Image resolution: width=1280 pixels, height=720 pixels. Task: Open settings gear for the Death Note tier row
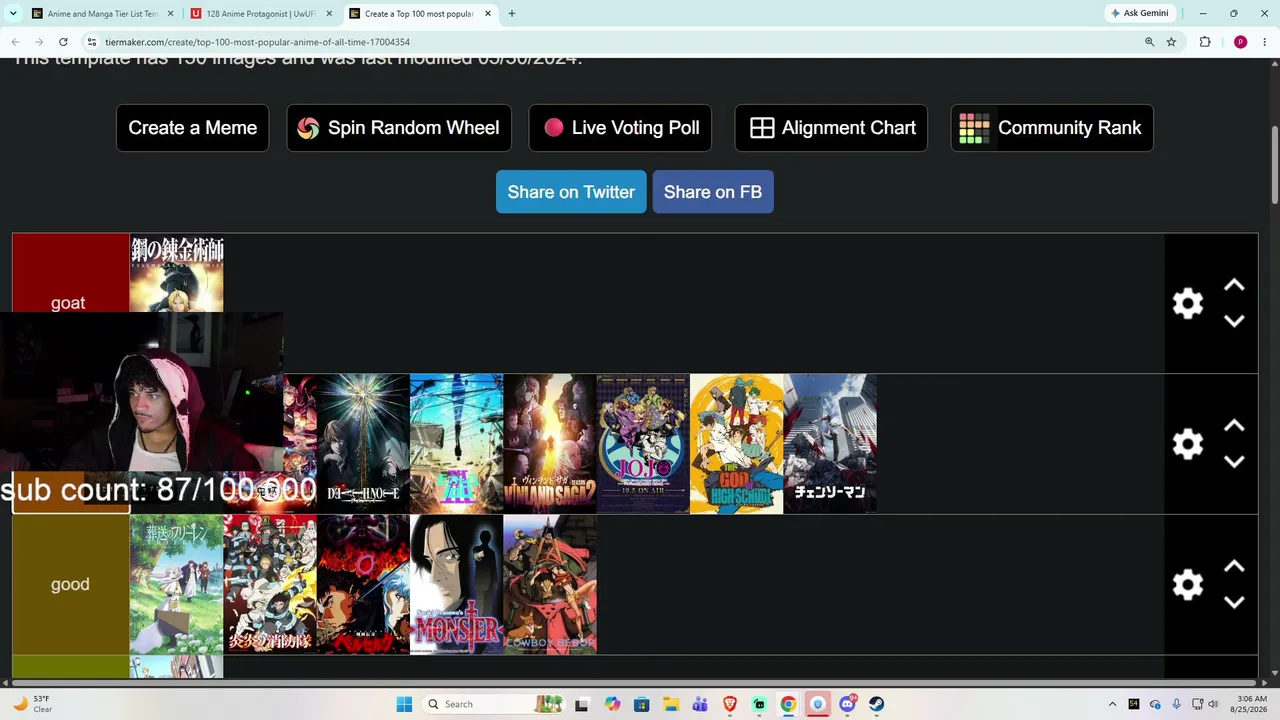click(x=1187, y=444)
